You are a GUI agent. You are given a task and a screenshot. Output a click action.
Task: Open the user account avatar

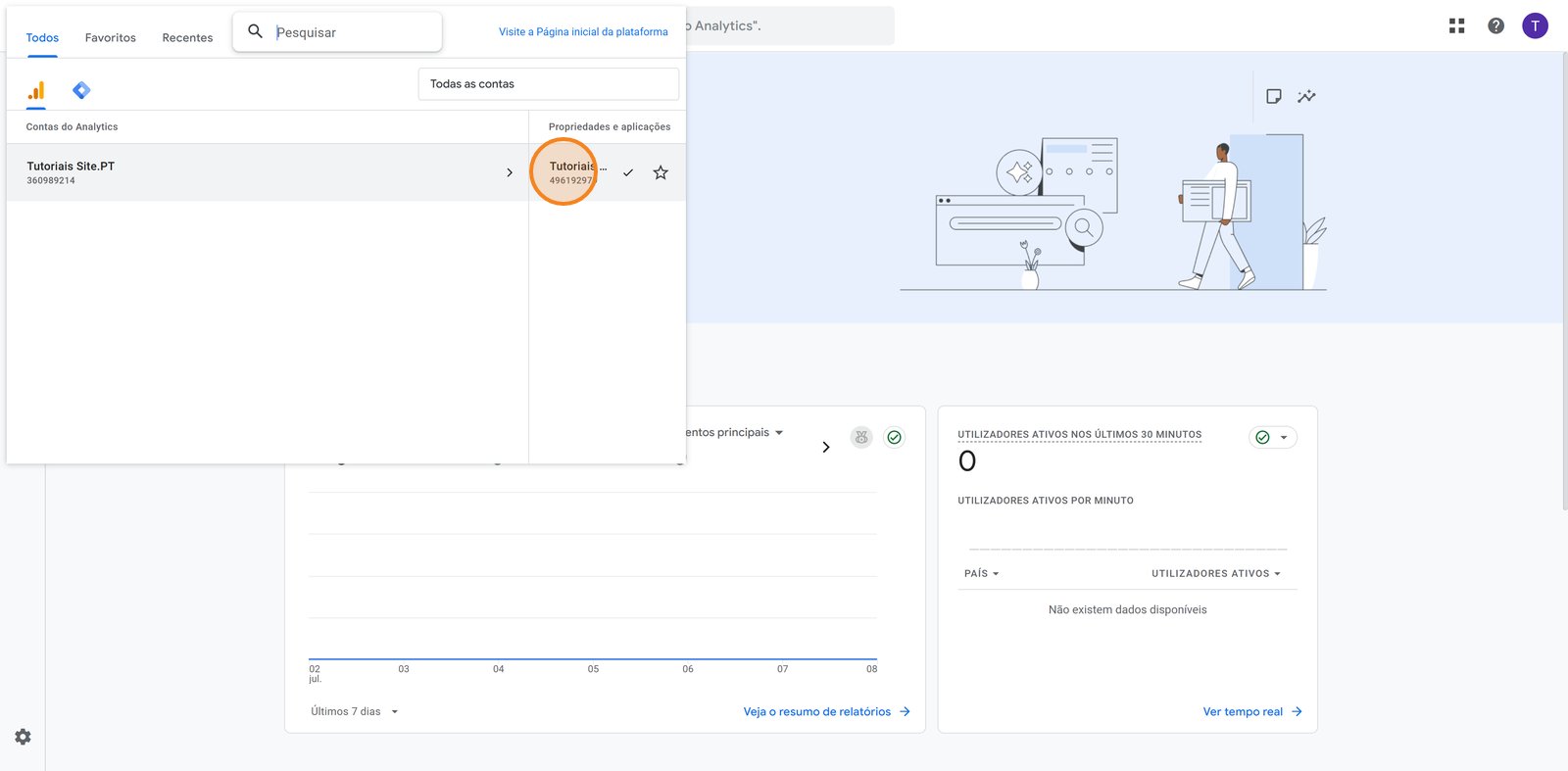1535,26
